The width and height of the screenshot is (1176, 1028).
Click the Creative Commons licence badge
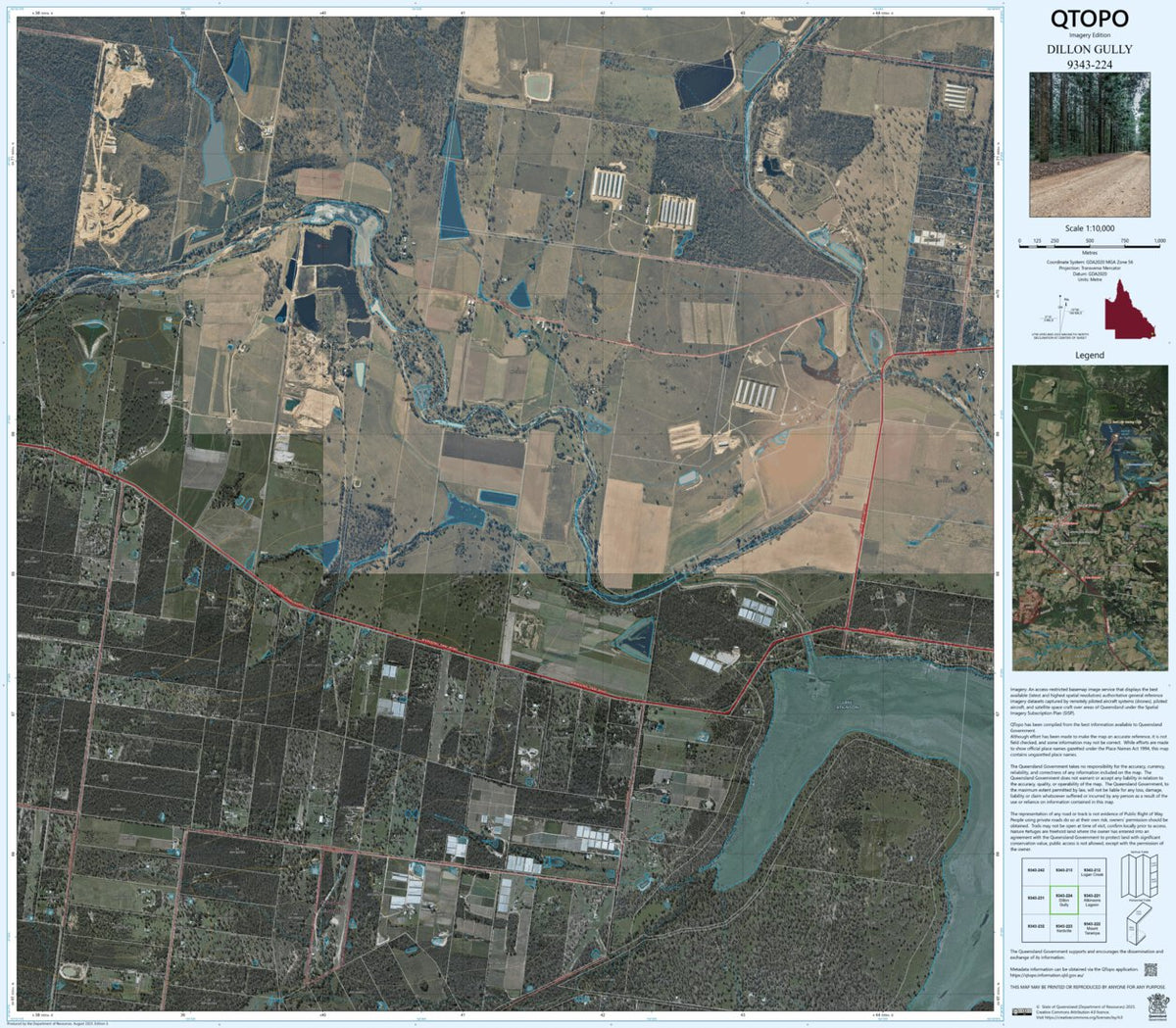[x=1022, y=1011]
